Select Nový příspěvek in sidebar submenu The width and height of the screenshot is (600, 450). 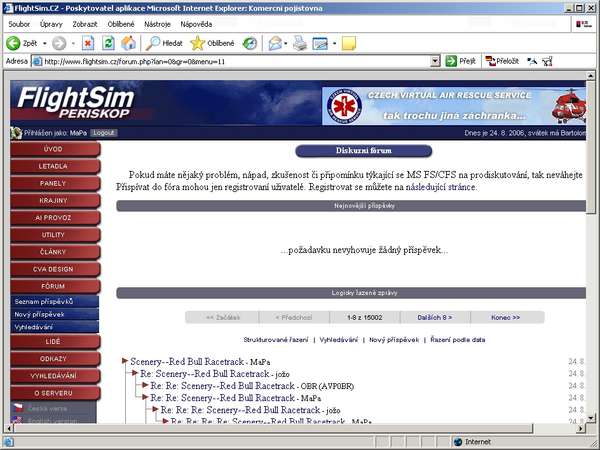[x=55, y=314]
